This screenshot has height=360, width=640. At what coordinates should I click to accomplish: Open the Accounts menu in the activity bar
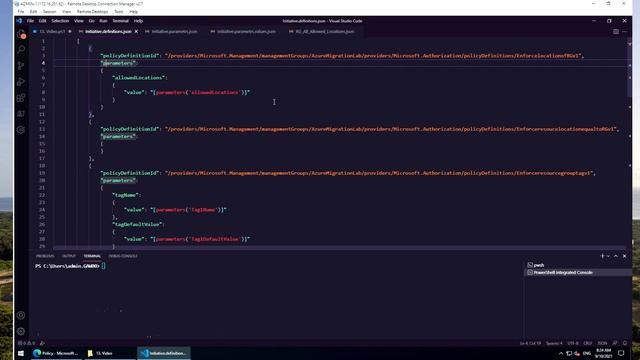tap(21, 315)
